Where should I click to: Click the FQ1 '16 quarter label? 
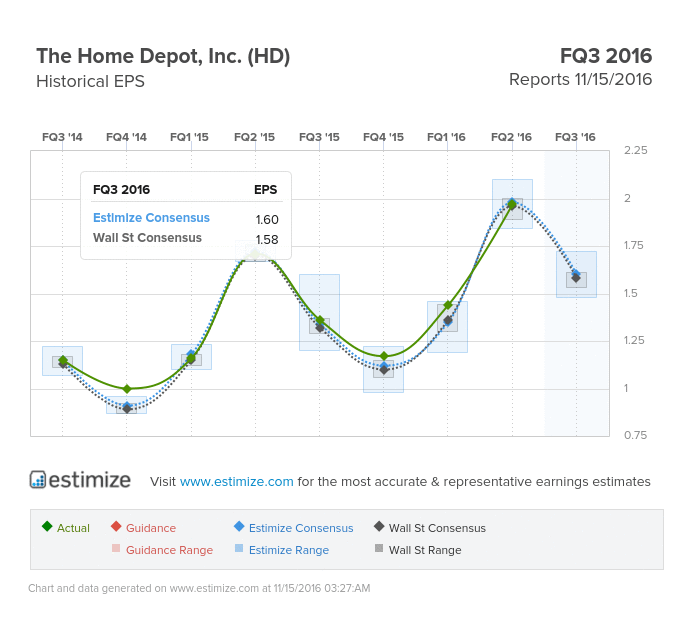point(446,137)
